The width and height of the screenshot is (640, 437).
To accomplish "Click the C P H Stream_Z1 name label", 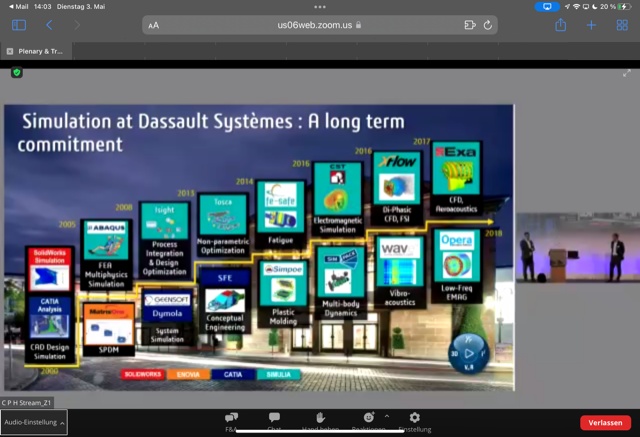I will [27, 403].
